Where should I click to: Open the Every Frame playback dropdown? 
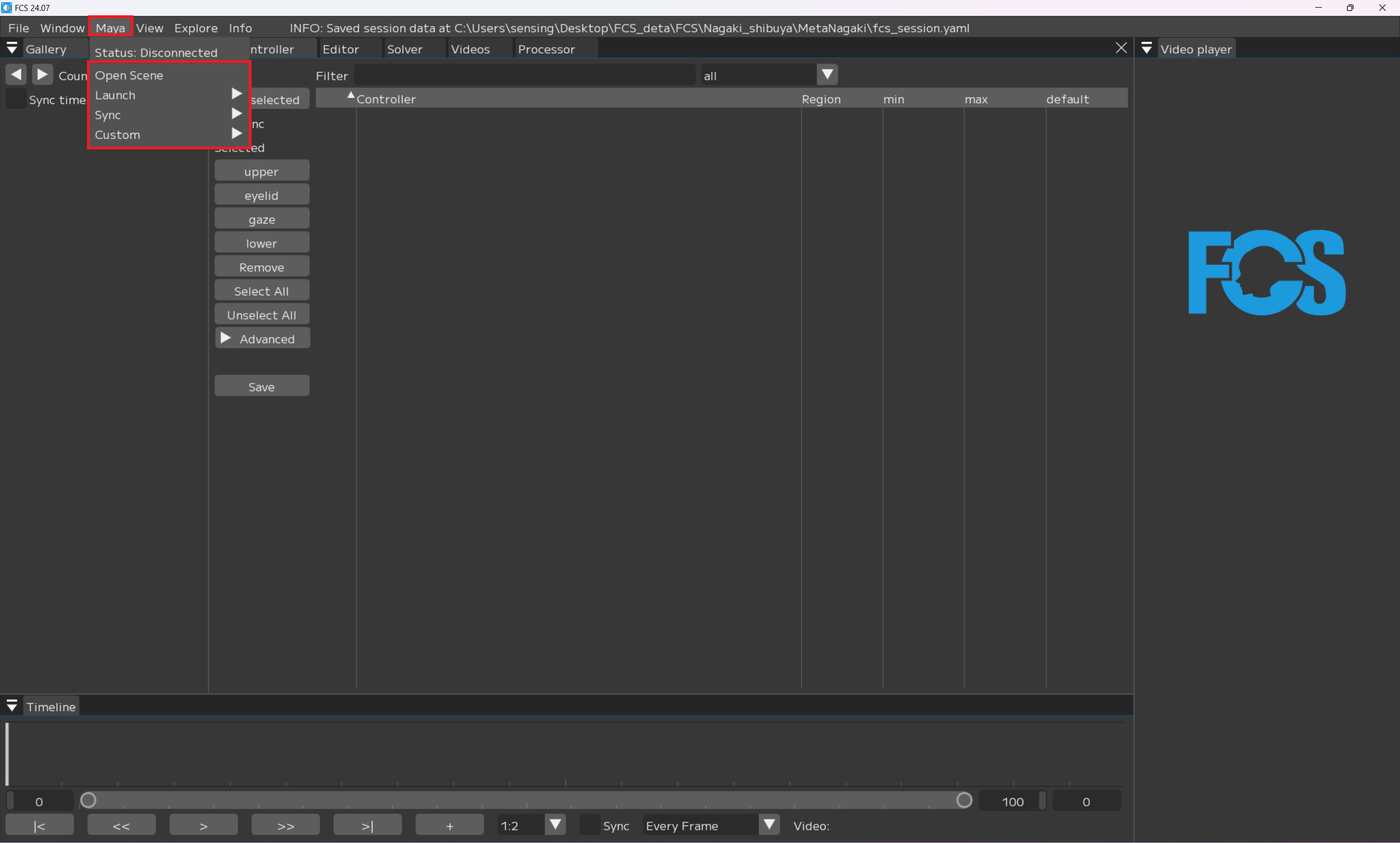(769, 825)
